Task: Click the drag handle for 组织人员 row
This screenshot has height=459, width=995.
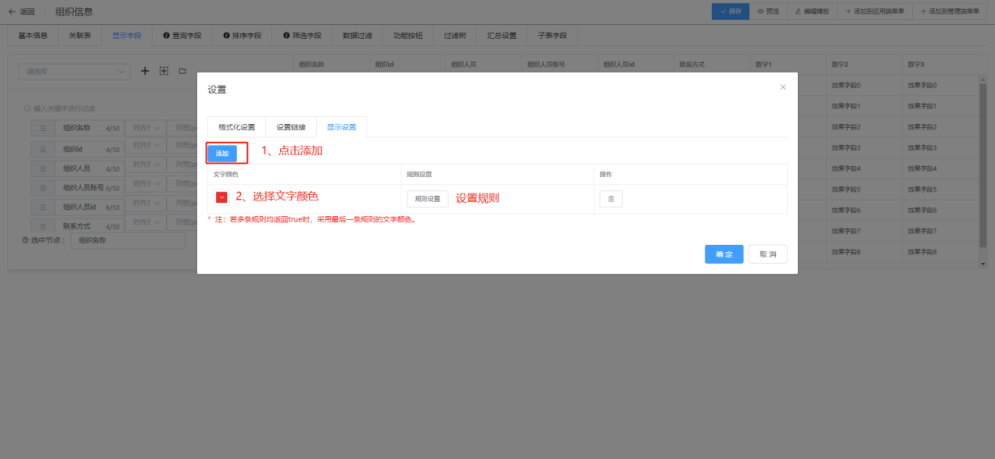Action: coord(44,168)
